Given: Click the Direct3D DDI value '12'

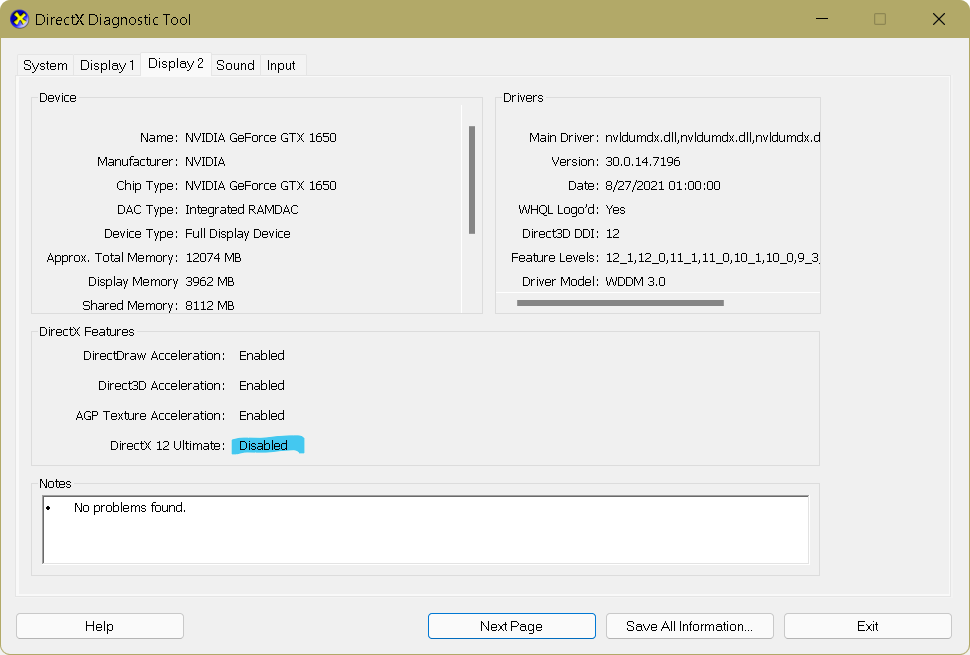Looking at the screenshot, I should 612,234.
